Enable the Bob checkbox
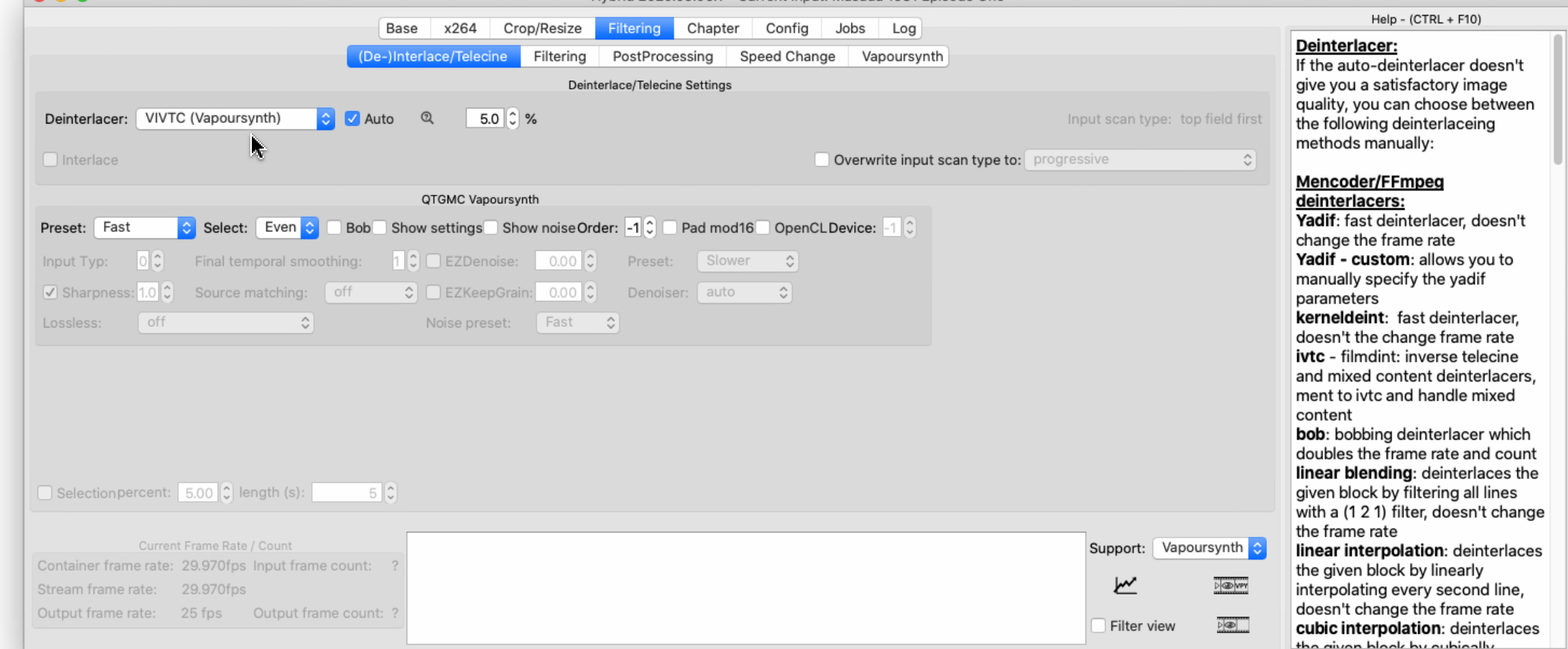The image size is (1568, 649). (334, 227)
